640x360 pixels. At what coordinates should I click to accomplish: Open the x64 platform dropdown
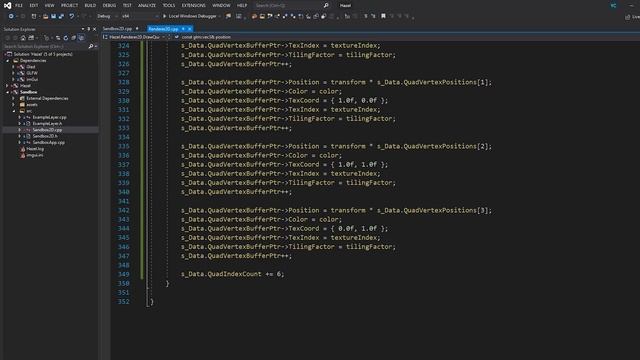[x=140, y=16]
